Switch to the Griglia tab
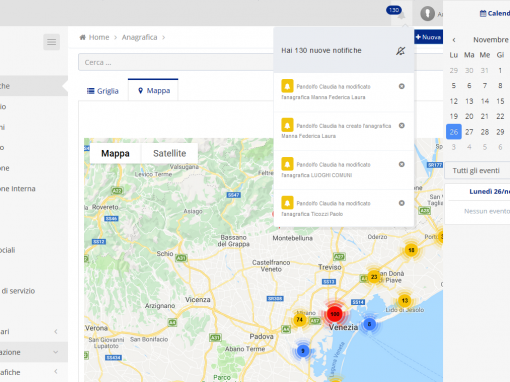The image size is (510, 382). [x=103, y=91]
